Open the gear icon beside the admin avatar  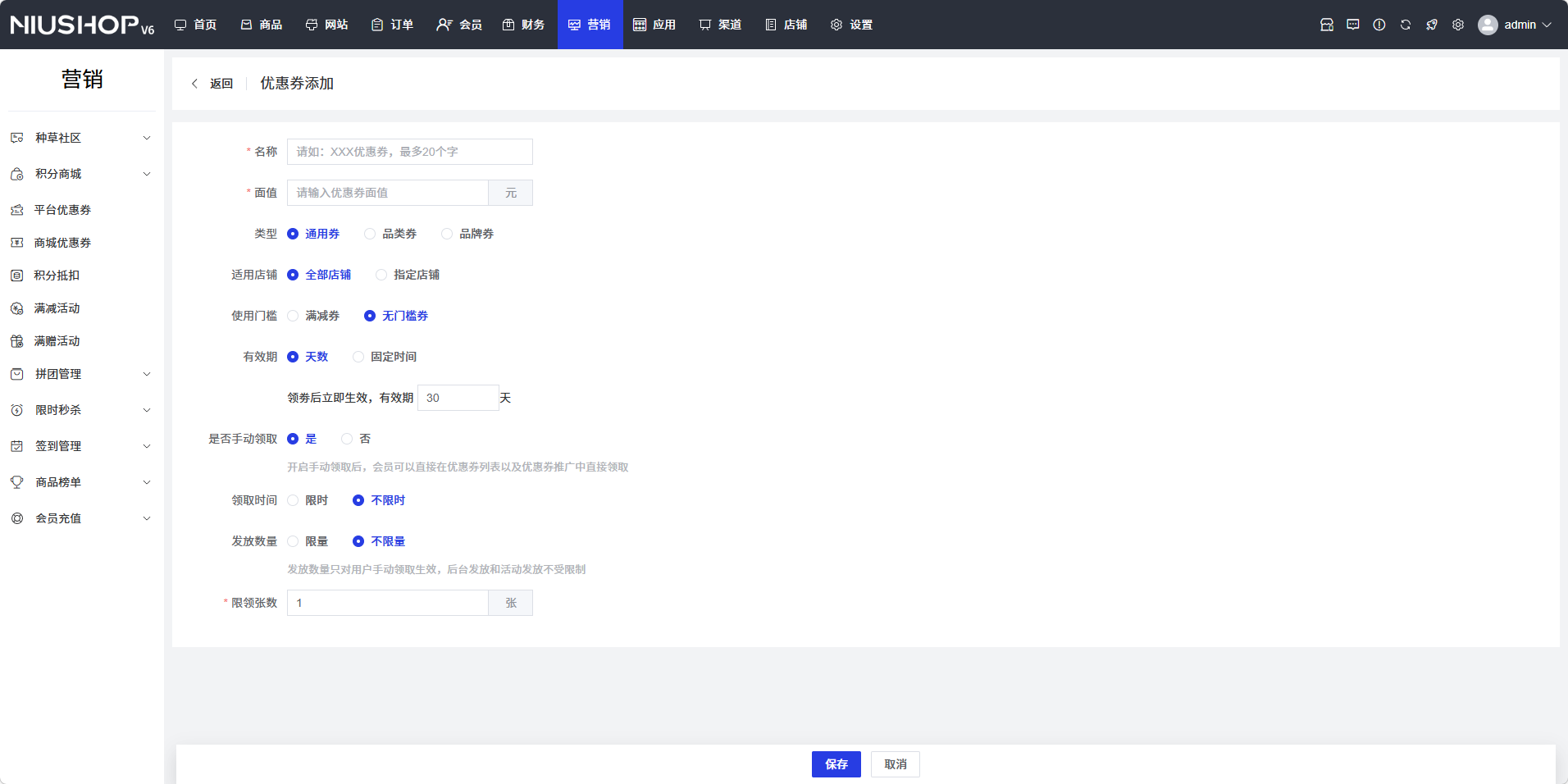[x=1458, y=25]
